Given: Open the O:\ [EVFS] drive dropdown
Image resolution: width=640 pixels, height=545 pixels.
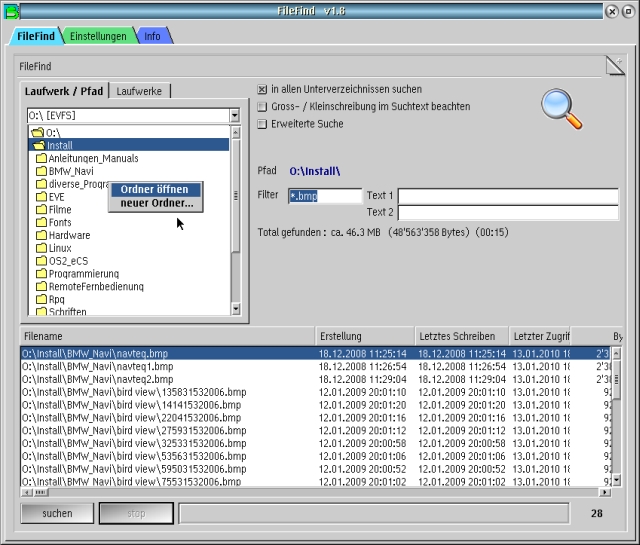Looking at the screenshot, I should 235,116.
